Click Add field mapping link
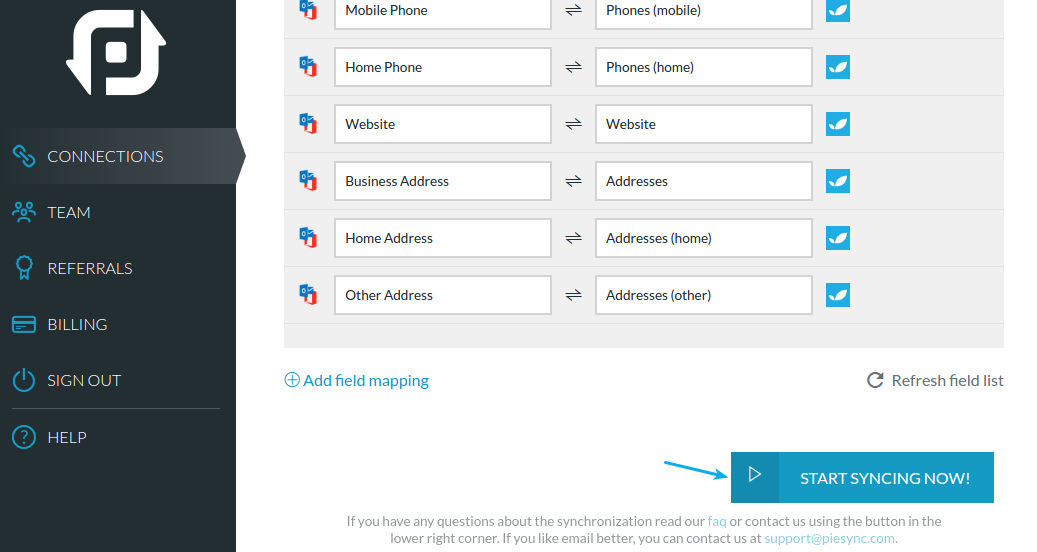Viewport: 1037px width, 552px height. click(356, 380)
